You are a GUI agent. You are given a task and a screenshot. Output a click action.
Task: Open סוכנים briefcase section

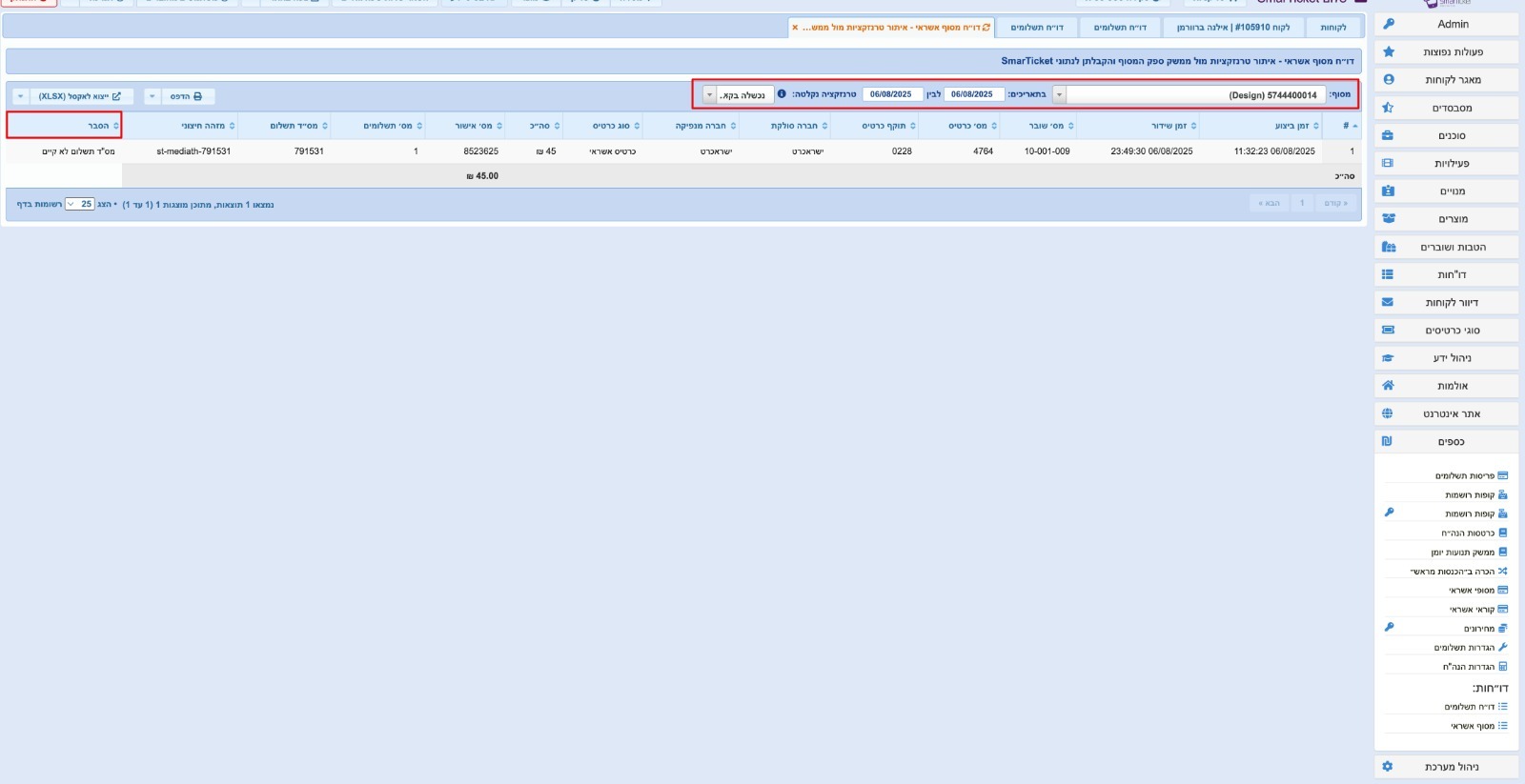pyautogui.click(x=1446, y=135)
